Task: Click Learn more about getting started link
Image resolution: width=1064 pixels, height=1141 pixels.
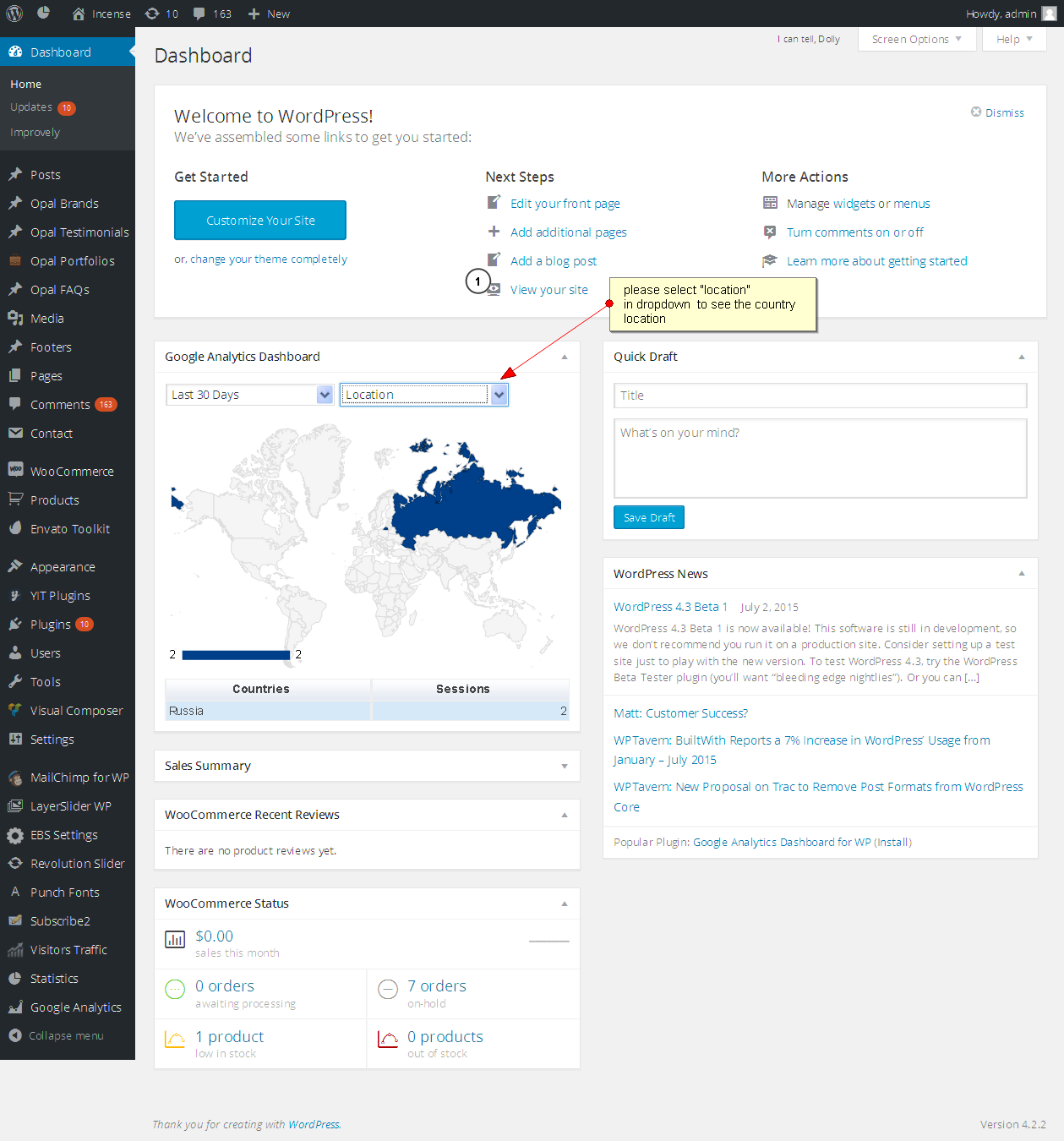Action: [x=877, y=261]
